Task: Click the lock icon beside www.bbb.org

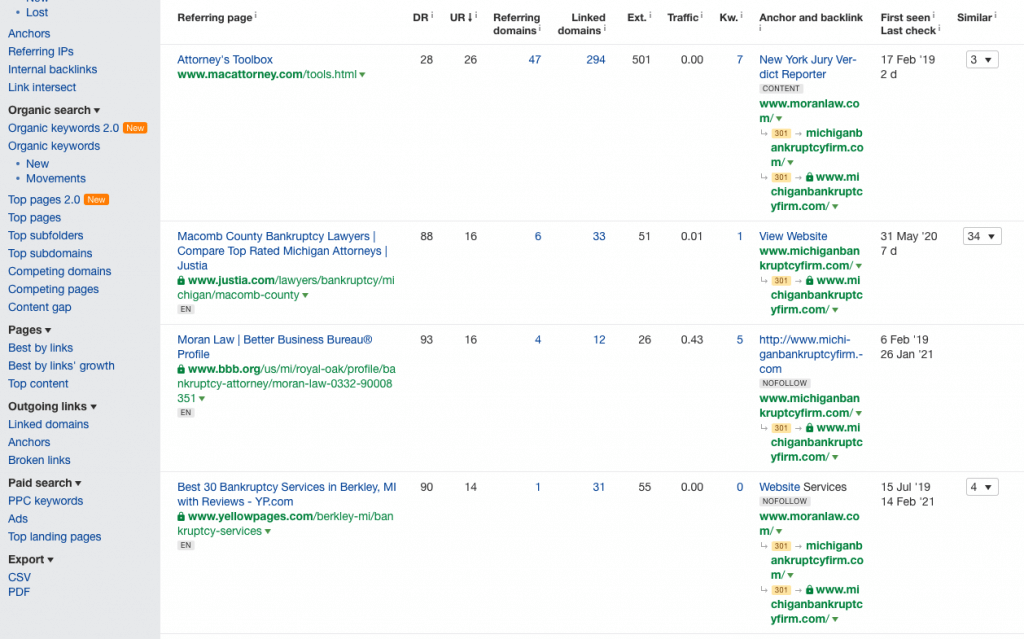Action: pyautogui.click(x=181, y=369)
